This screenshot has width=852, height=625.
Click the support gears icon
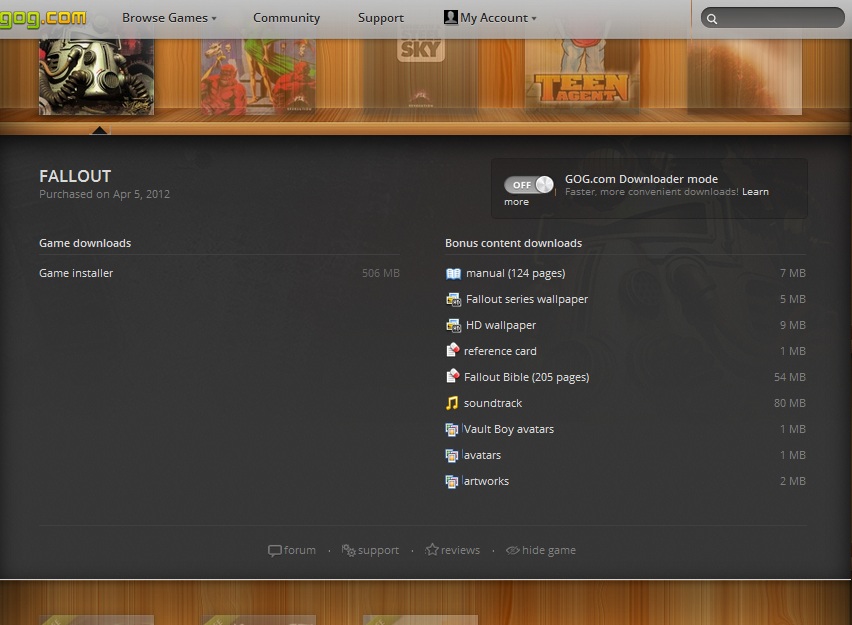(348, 550)
